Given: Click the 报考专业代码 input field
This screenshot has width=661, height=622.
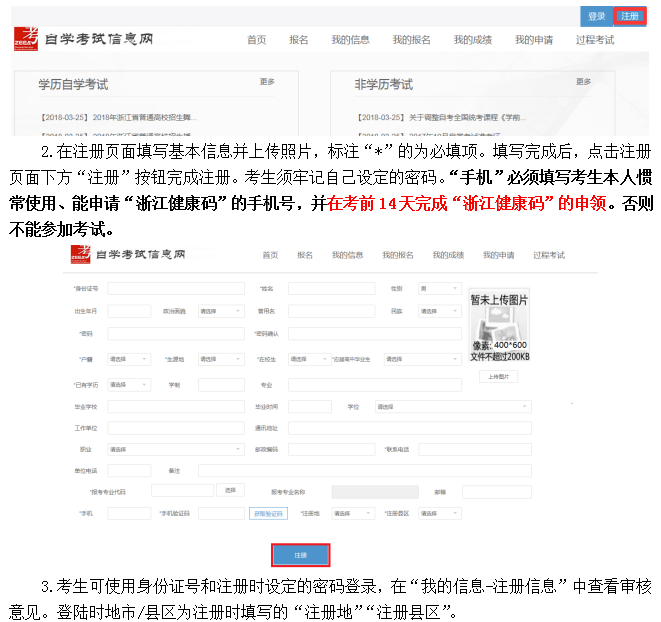Looking at the screenshot, I should 182,490.
